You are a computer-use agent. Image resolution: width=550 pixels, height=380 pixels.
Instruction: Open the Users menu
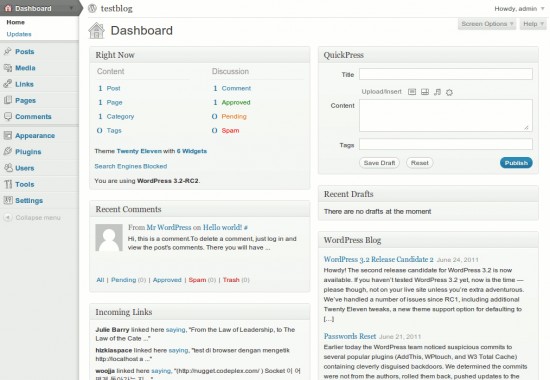pyautogui.click(x=25, y=168)
